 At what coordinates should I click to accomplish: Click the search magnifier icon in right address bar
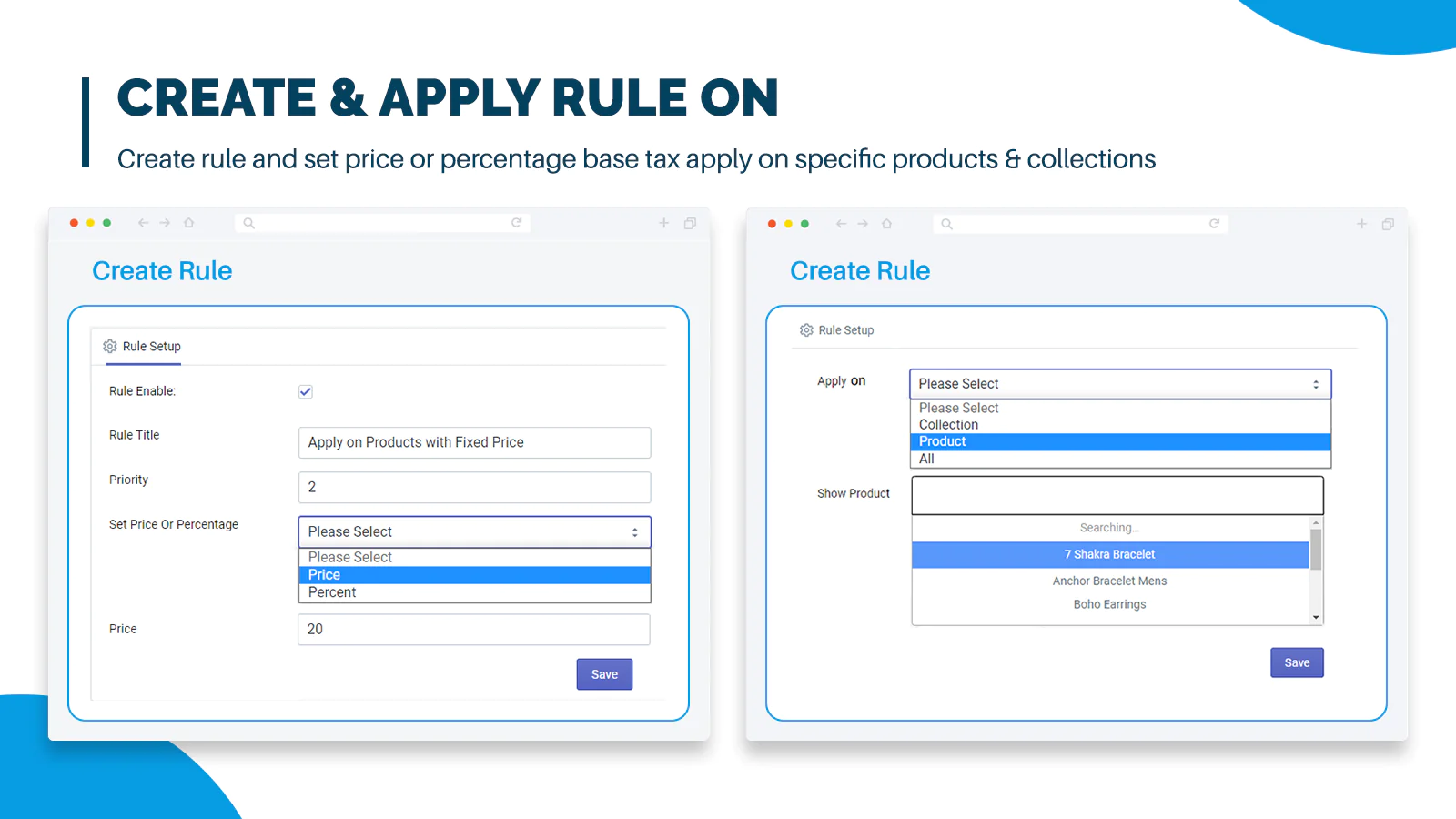tap(946, 224)
